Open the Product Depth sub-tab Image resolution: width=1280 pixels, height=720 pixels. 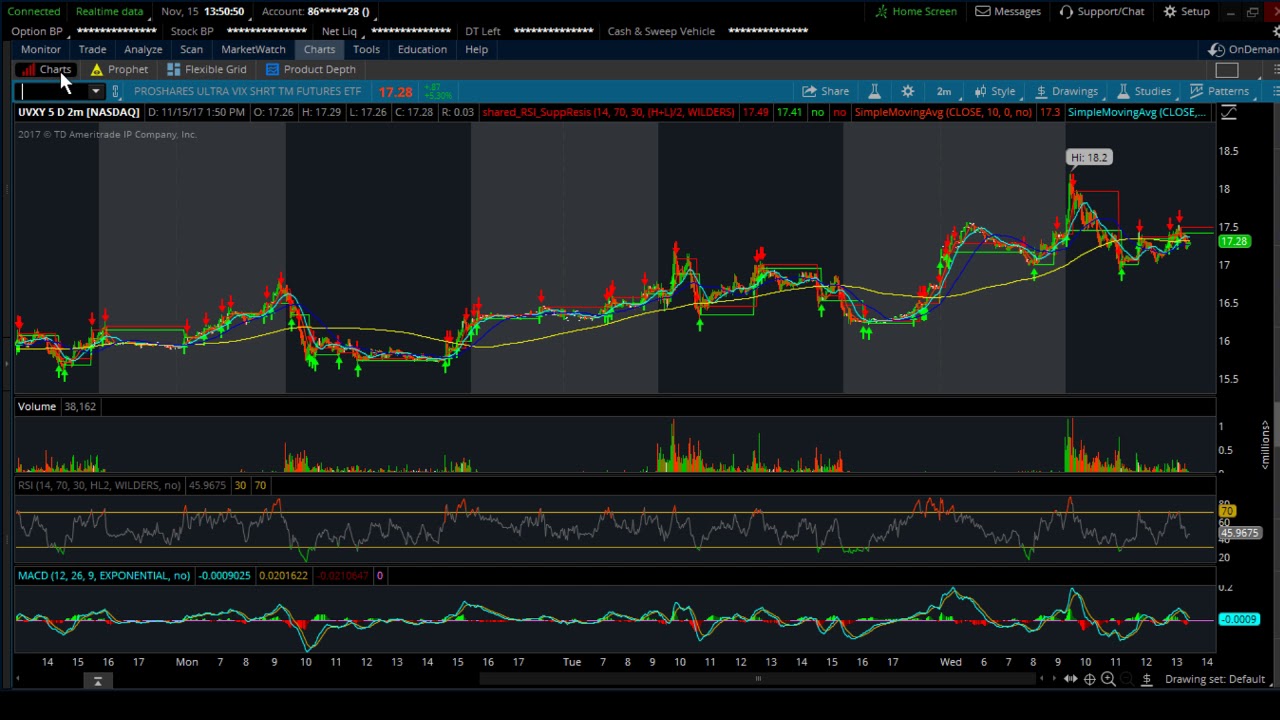point(310,69)
